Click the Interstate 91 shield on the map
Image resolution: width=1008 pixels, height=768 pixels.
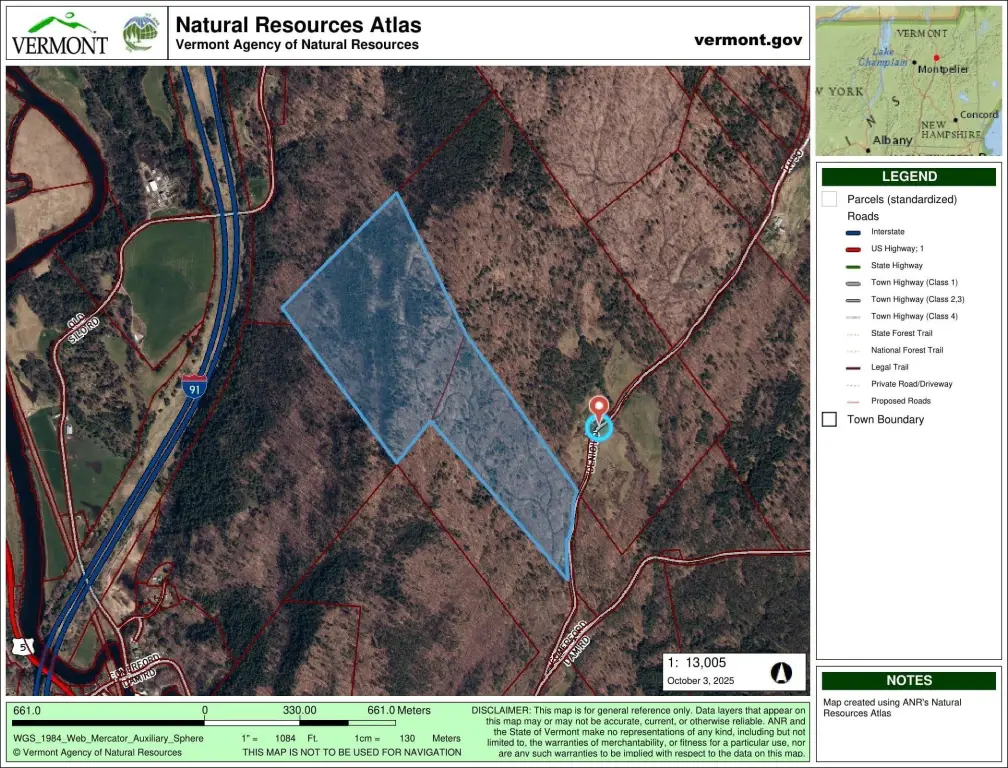(x=194, y=387)
